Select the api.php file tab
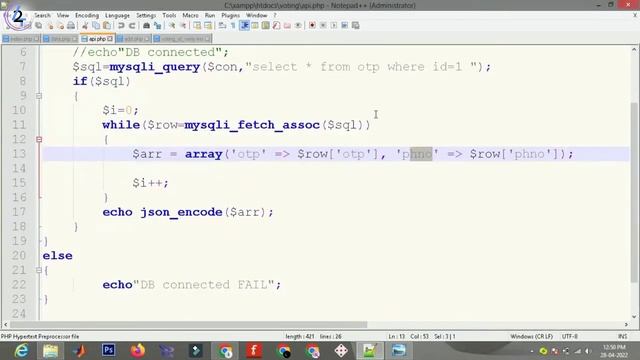The width and height of the screenshot is (640, 360). pyautogui.click(x=97, y=39)
